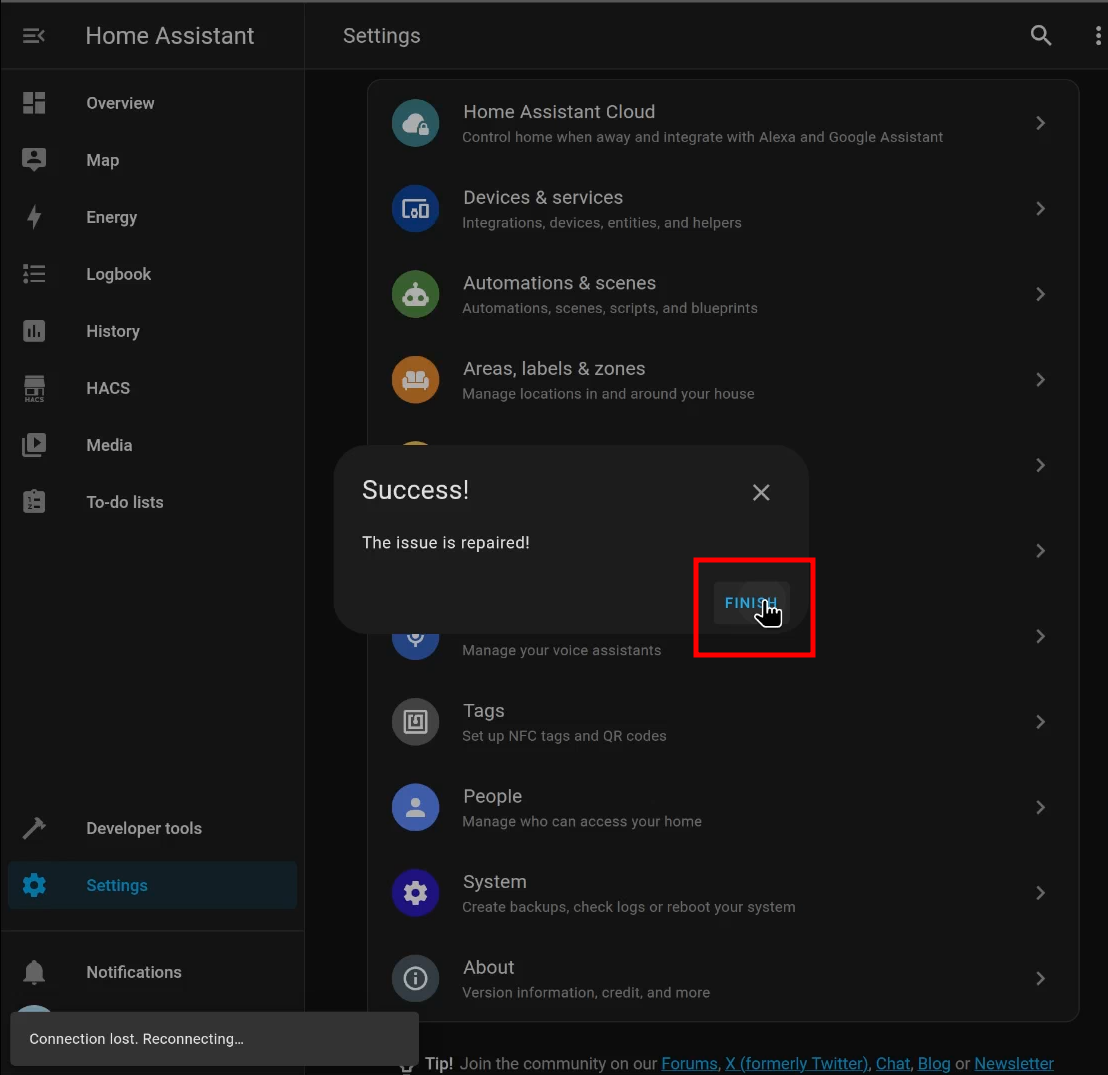Viewport: 1108px width, 1075px height.
Task: Open Developer tools hammer icon
Action: coord(34,828)
